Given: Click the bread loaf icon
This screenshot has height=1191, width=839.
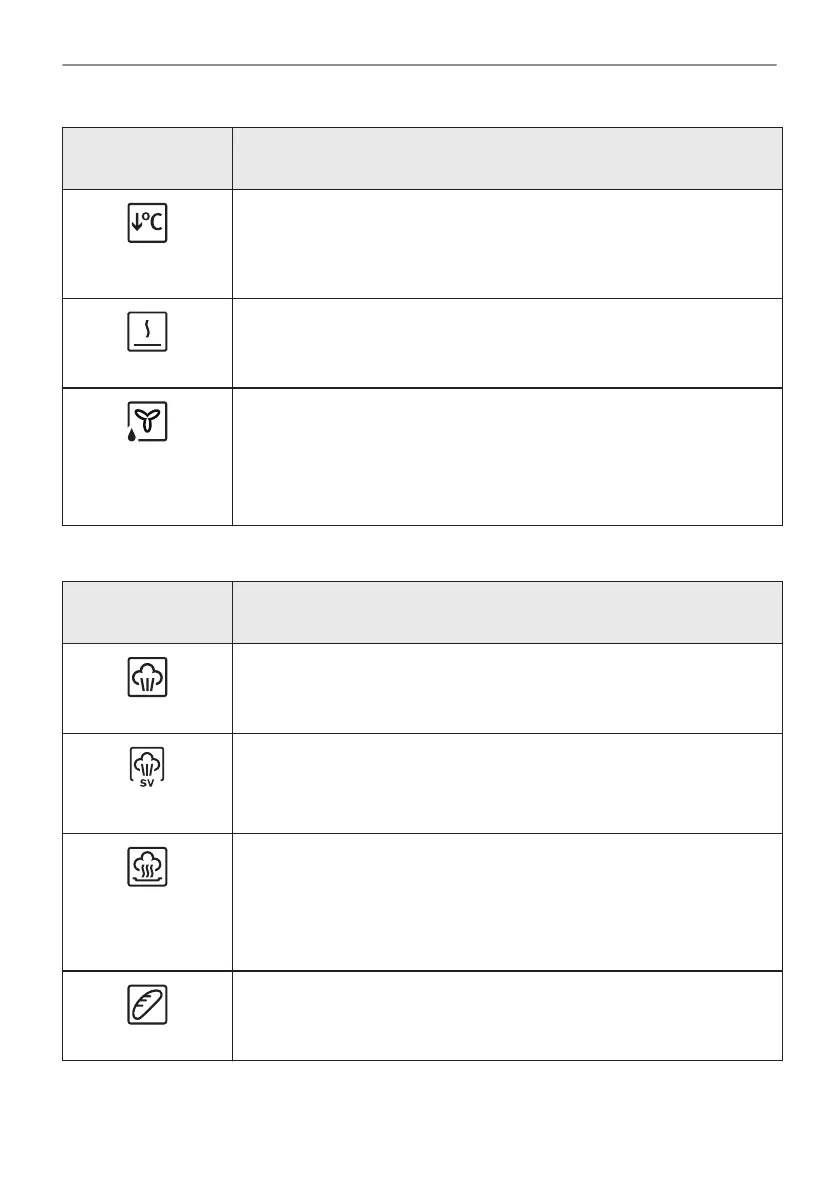Looking at the screenshot, I should (148, 1004).
